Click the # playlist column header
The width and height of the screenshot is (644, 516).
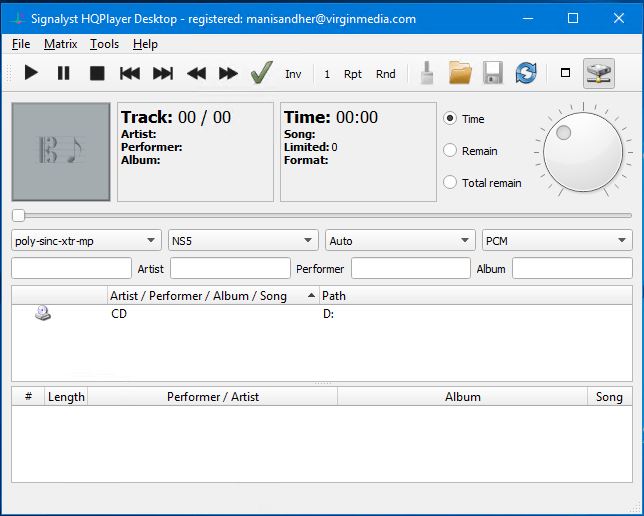point(28,396)
